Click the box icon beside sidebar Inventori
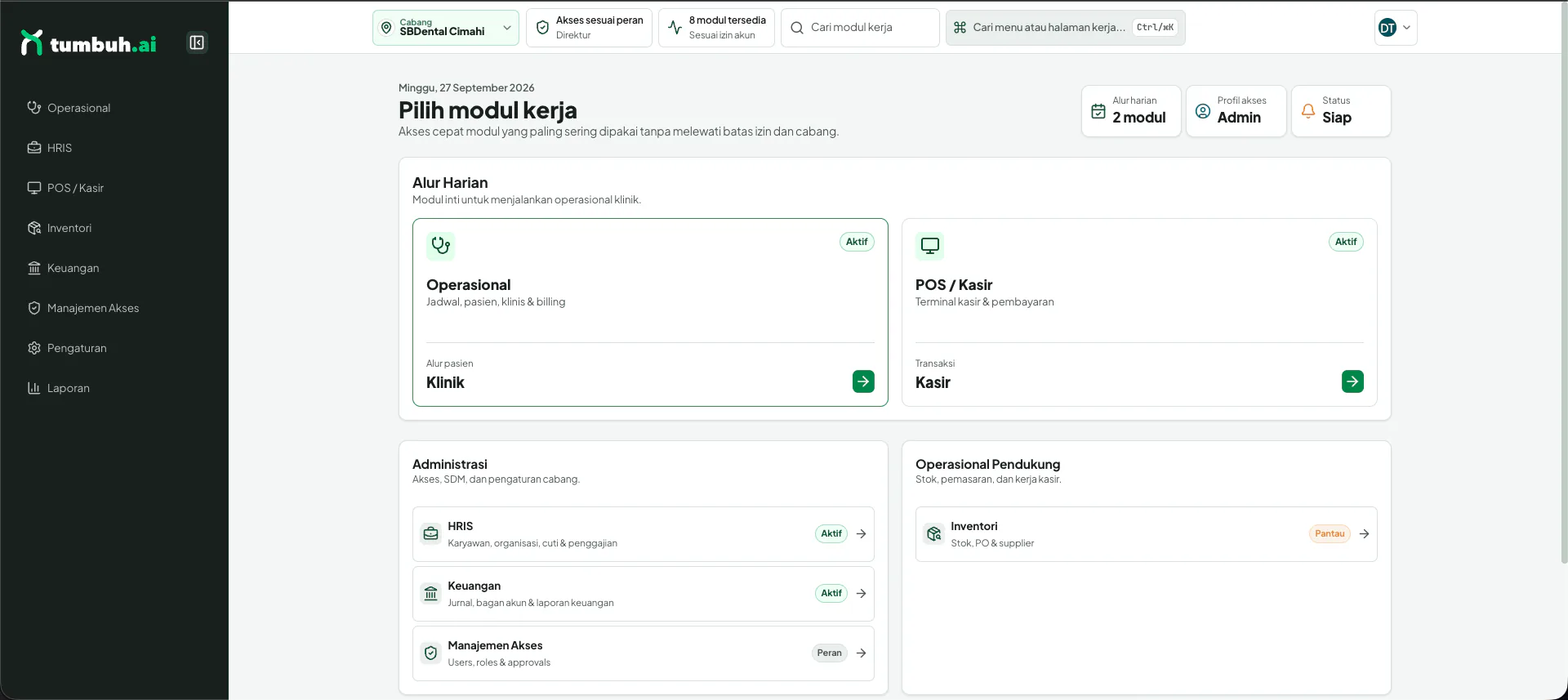This screenshot has width=1568, height=700. 34,228
